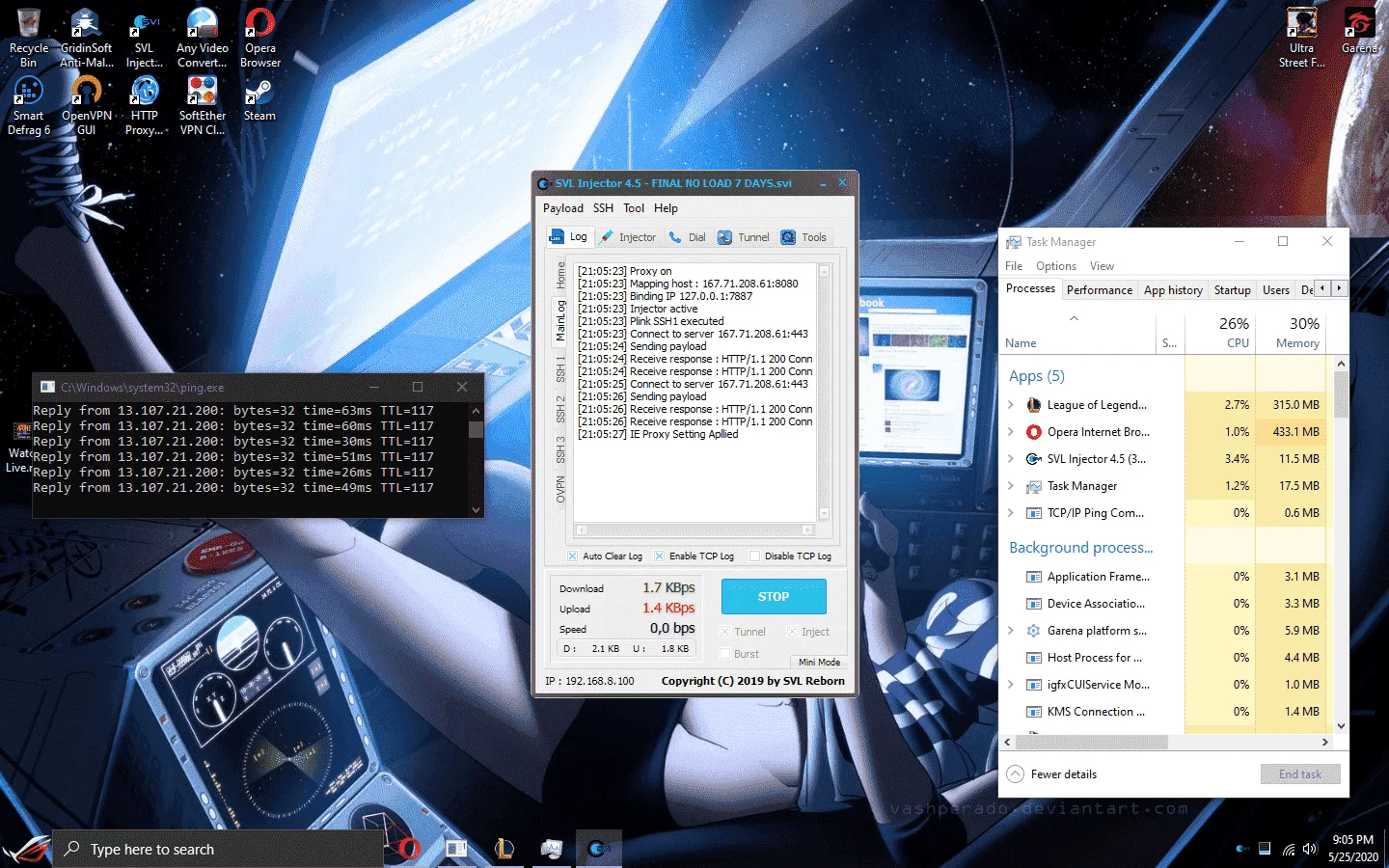1389x868 pixels.
Task: Expand Opera Internet Browser process group
Action: (1011, 432)
